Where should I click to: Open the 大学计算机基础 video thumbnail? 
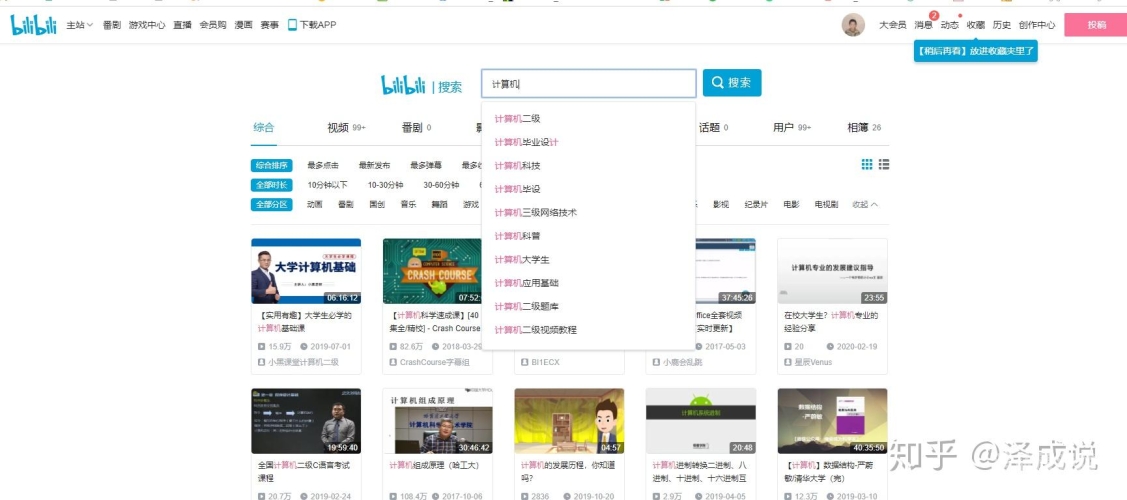pos(306,272)
